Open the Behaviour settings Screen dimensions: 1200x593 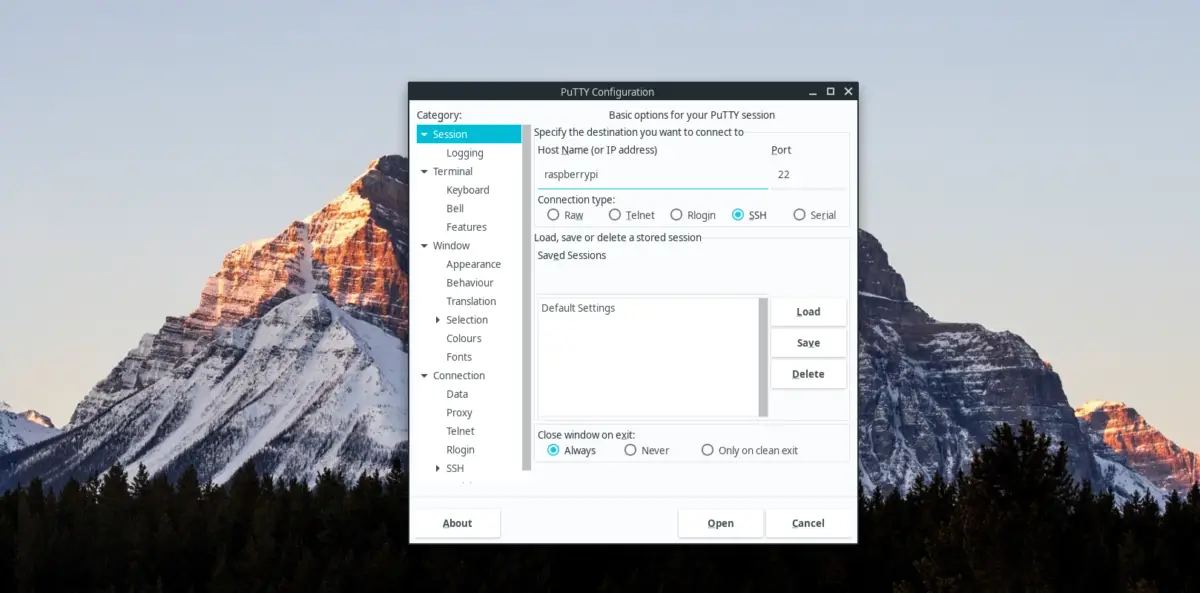(x=470, y=282)
